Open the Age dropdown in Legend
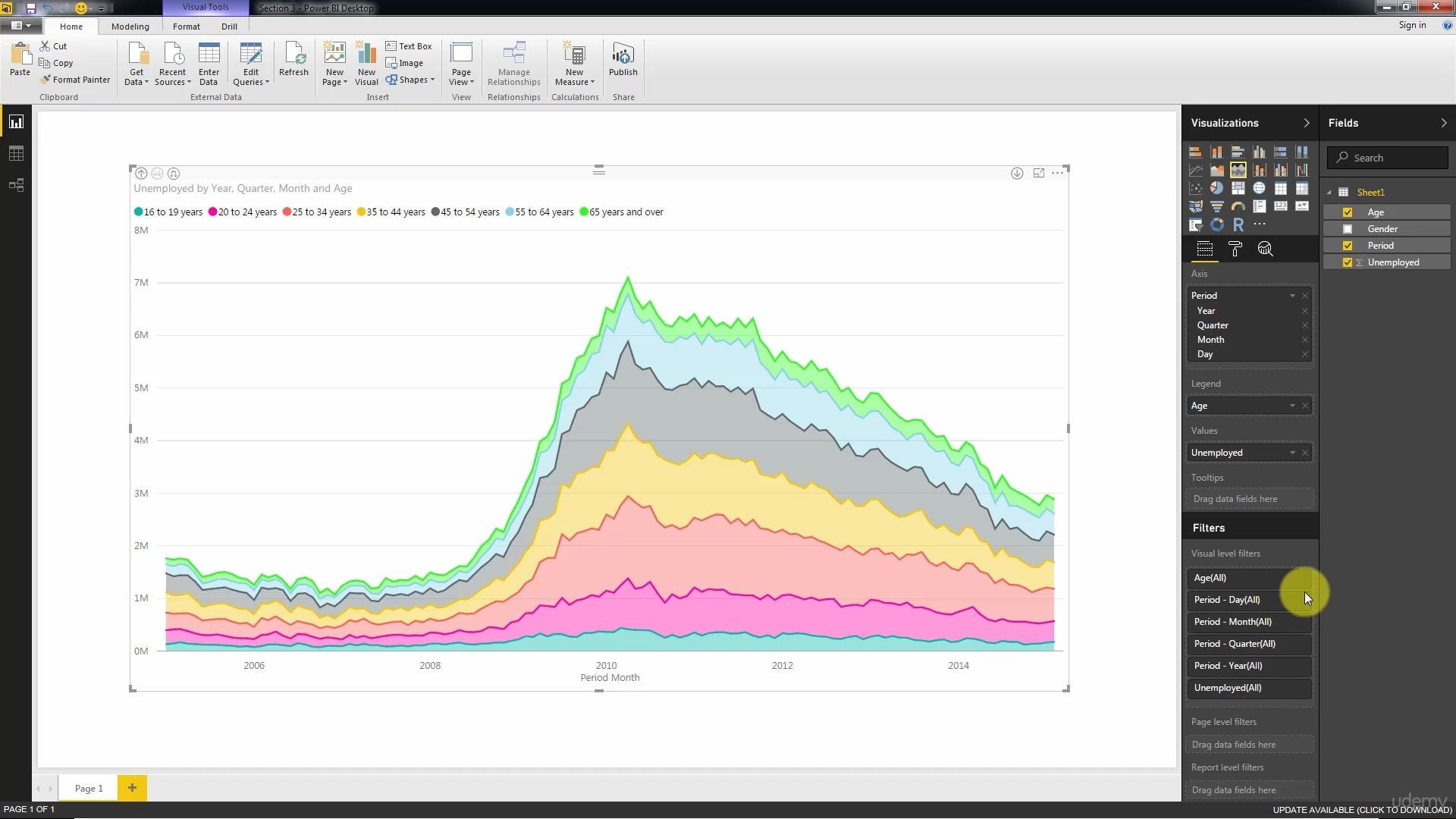The width and height of the screenshot is (1456, 819). (x=1293, y=406)
